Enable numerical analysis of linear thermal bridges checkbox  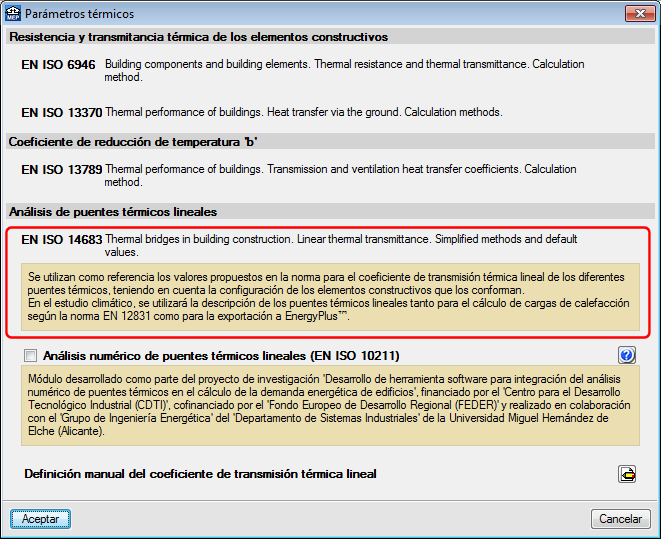[x=31, y=356]
